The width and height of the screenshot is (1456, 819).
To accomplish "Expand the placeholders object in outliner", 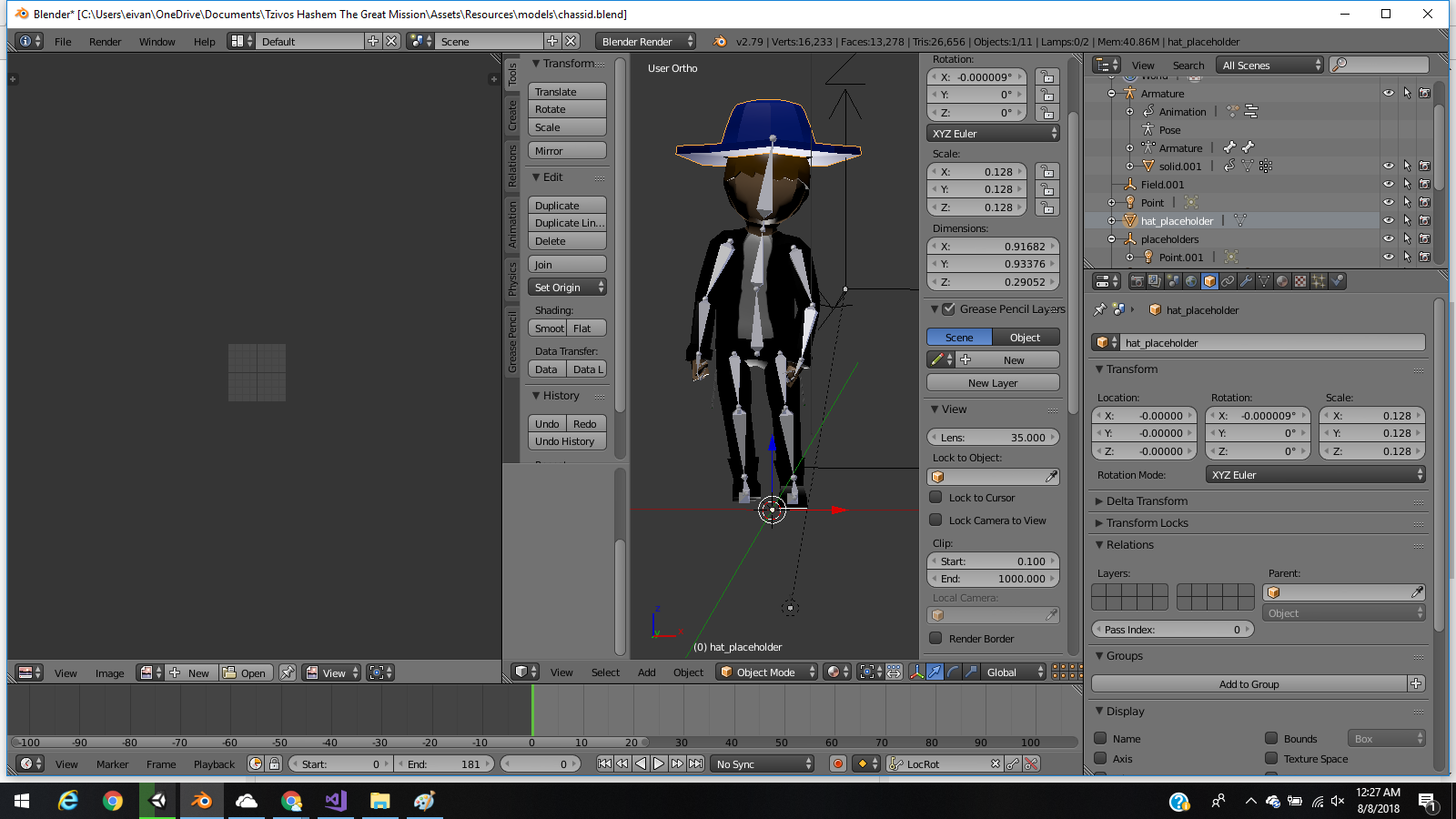I will [1112, 239].
